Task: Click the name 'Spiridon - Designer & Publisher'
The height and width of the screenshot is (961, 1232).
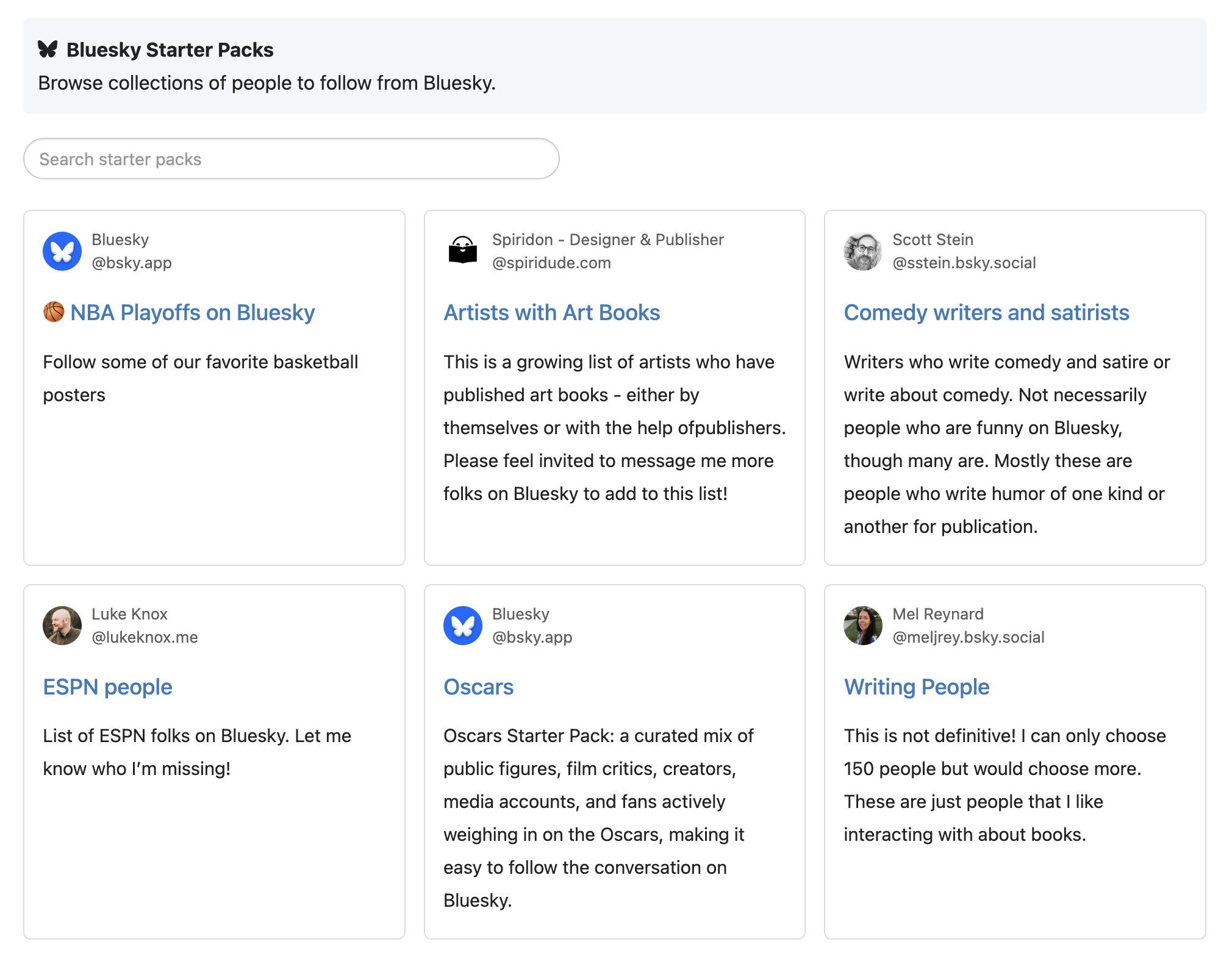Action: click(x=608, y=240)
